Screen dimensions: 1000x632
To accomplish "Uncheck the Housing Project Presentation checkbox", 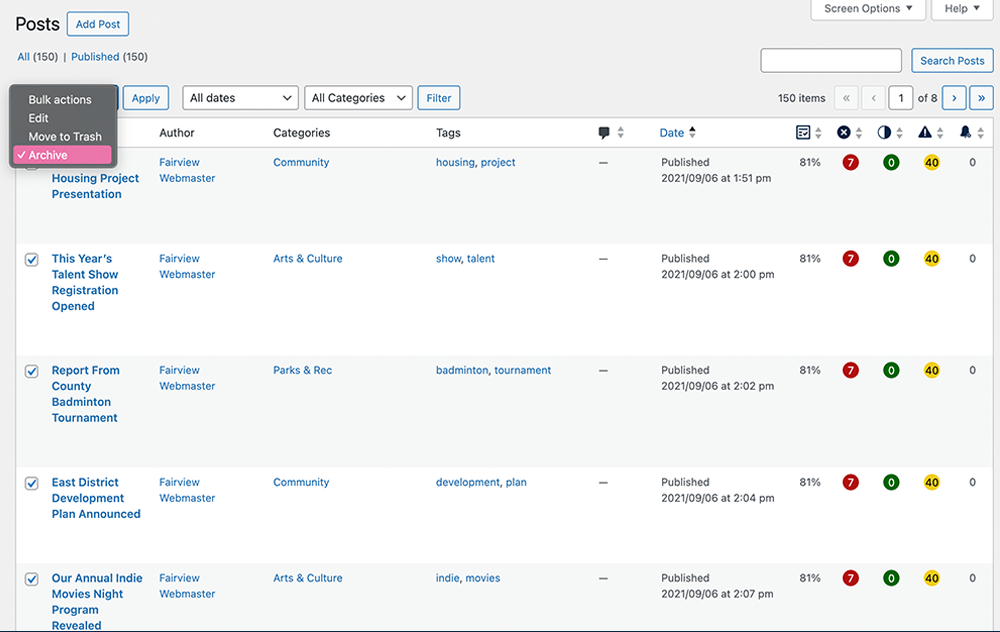I will [31, 163].
